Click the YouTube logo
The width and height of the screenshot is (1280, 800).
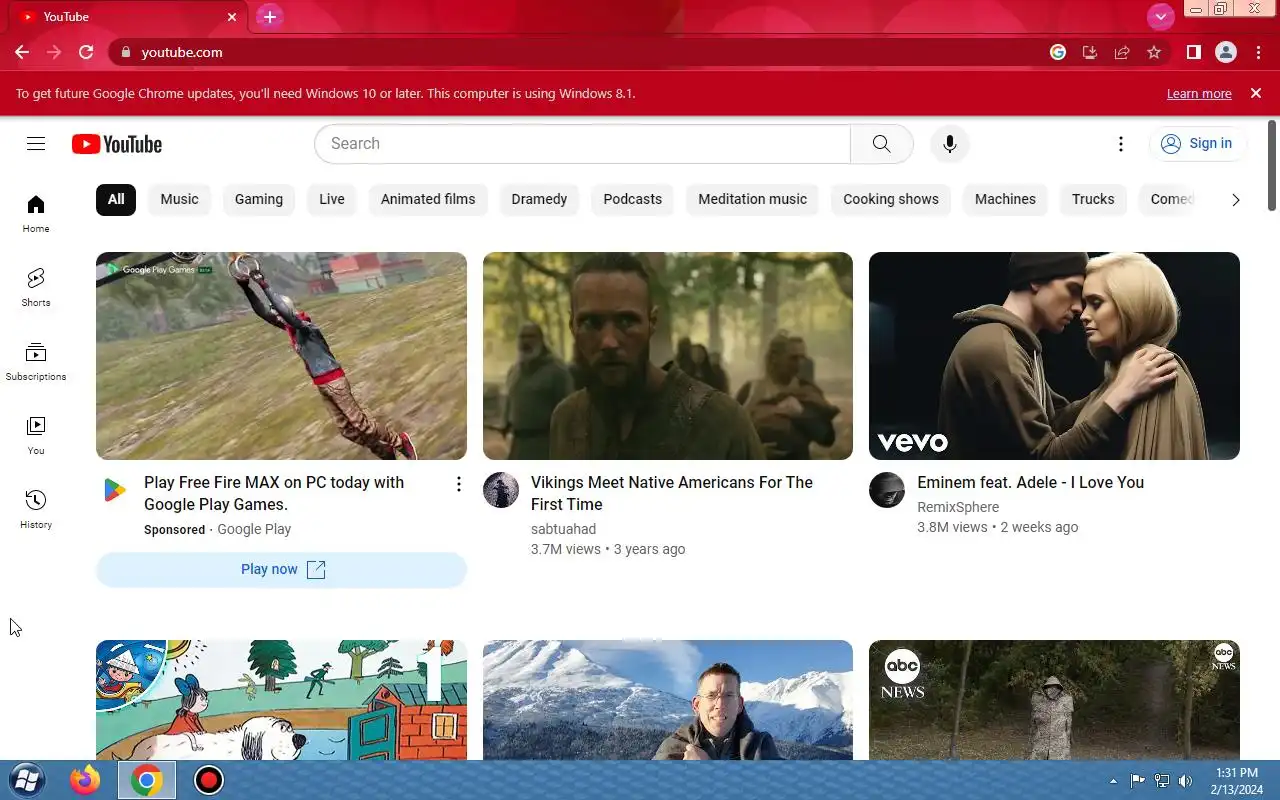[117, 144]
